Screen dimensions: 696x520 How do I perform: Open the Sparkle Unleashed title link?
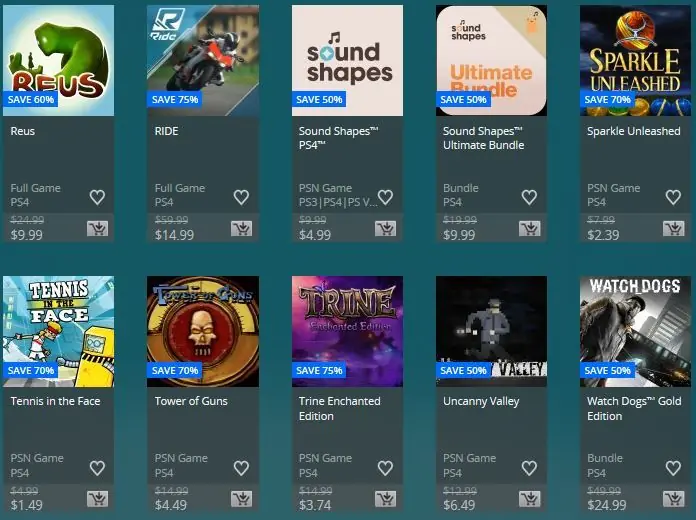633,131
